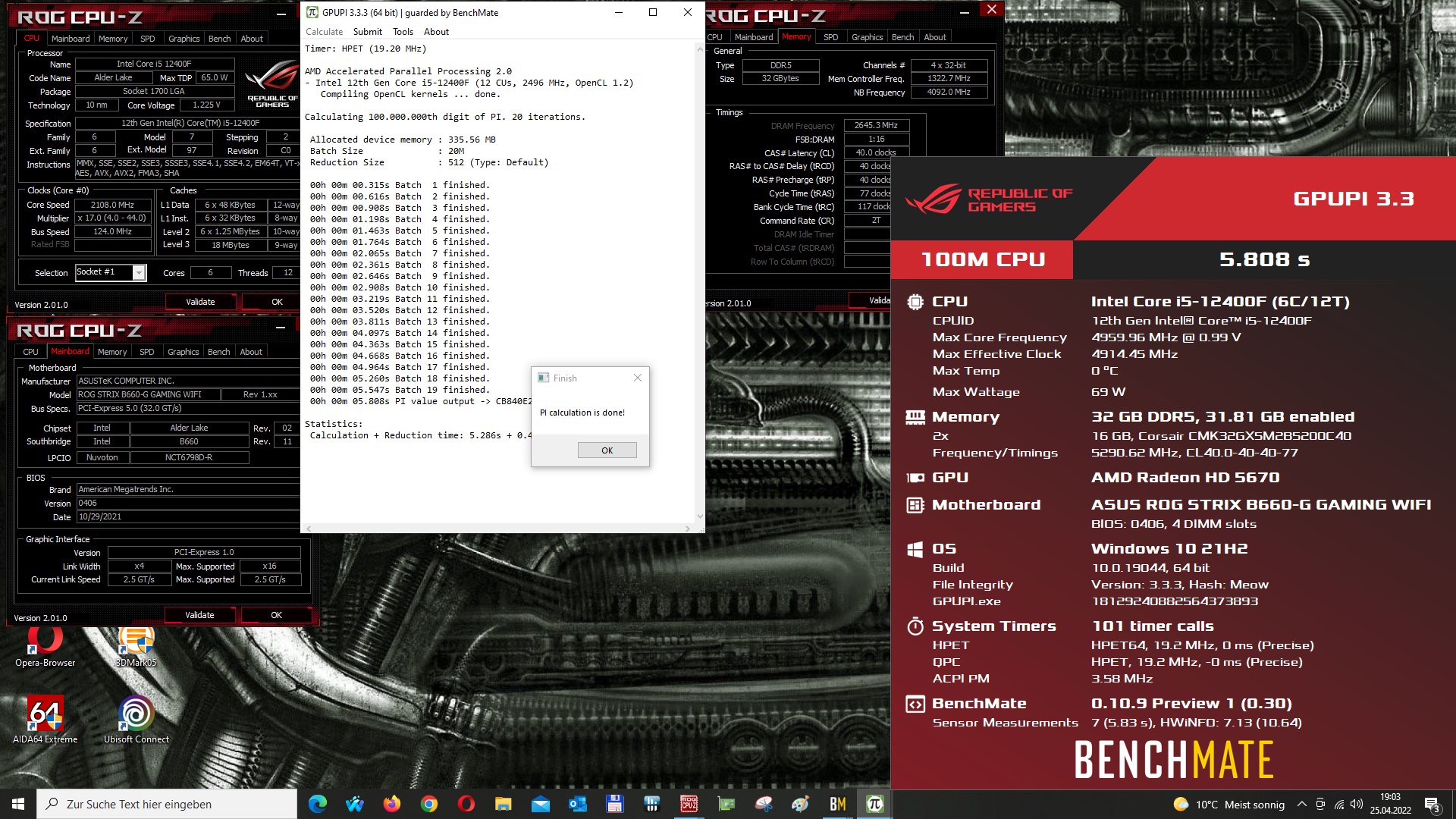1456x819 pixels.
Task: Open Google Chrome from the taskbar
Action: click(x=428, y=804)
